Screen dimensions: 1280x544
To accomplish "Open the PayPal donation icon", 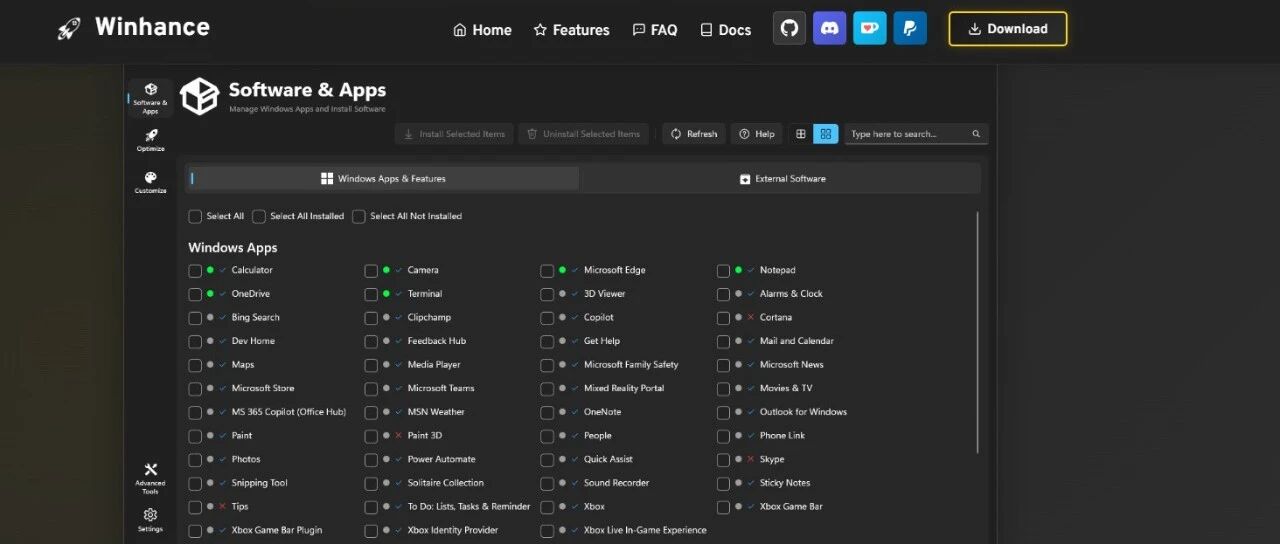I will pyautogui.click(x=909, y=29).
